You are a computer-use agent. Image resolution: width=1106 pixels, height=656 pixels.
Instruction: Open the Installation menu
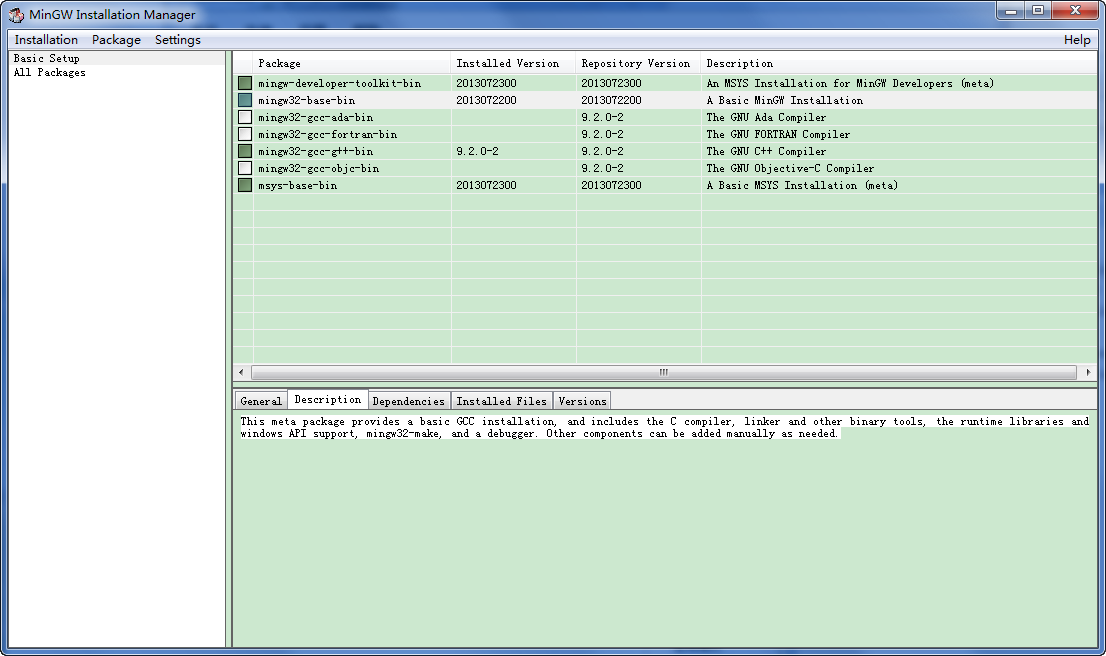click(46, 40)
